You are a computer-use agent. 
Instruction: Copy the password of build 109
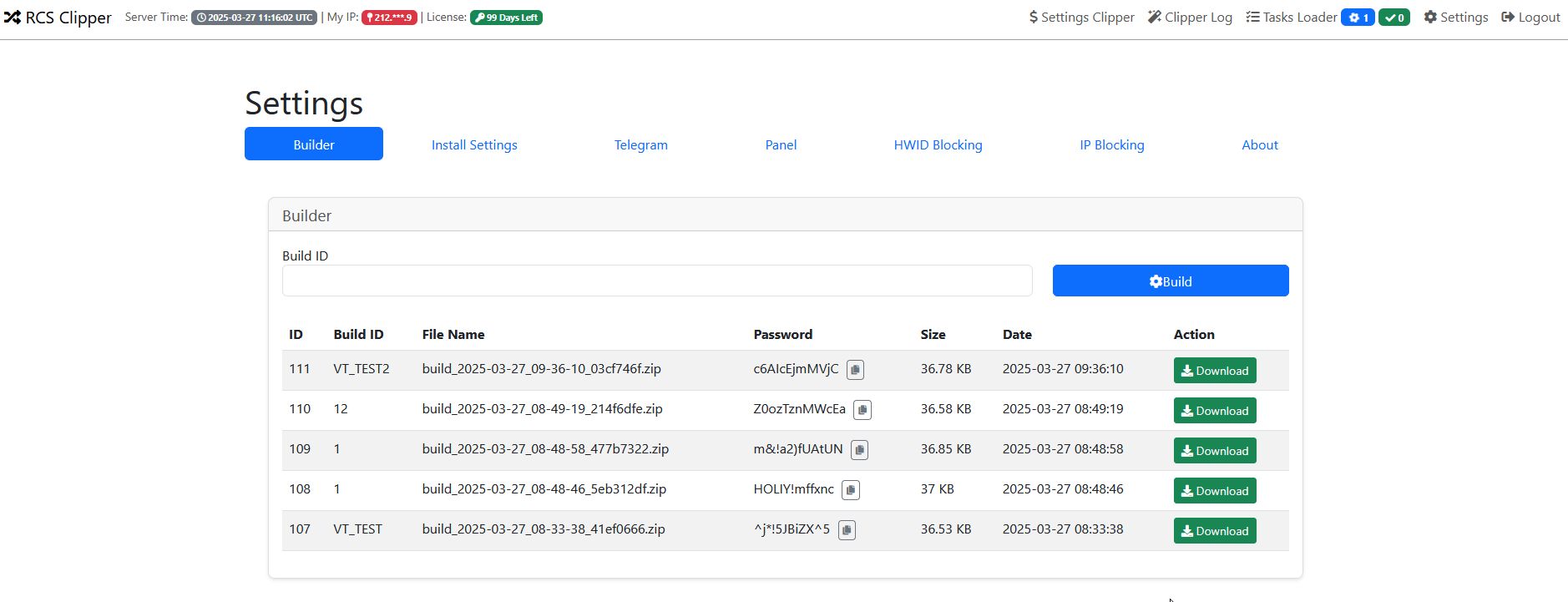click(x=859, y=450)
